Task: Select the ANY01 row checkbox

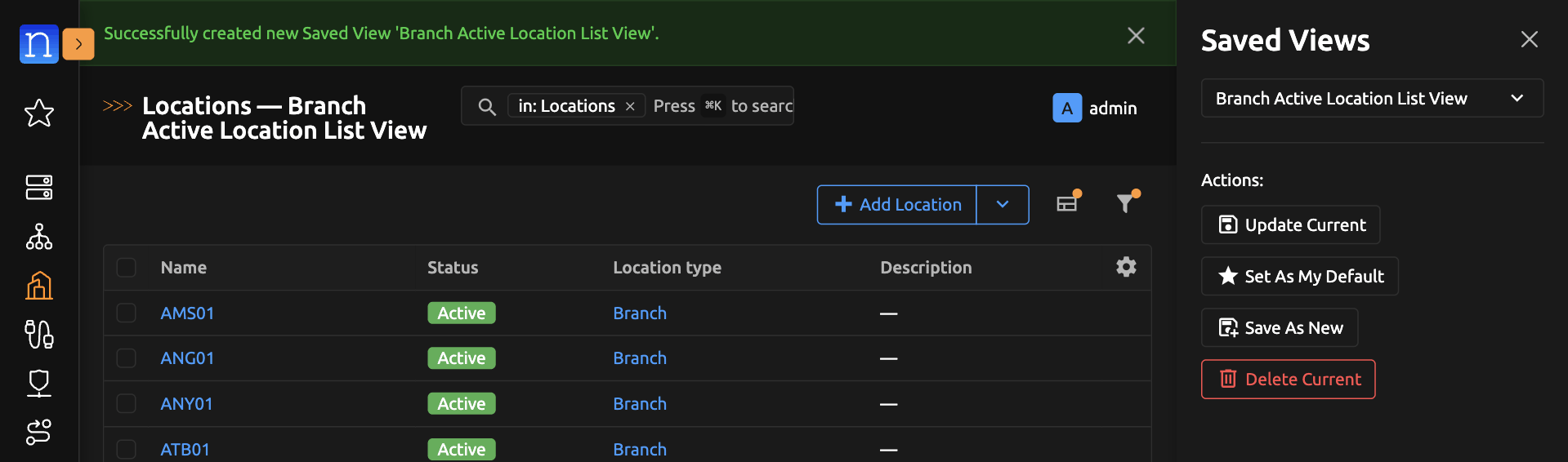Action: coord(127,404)
